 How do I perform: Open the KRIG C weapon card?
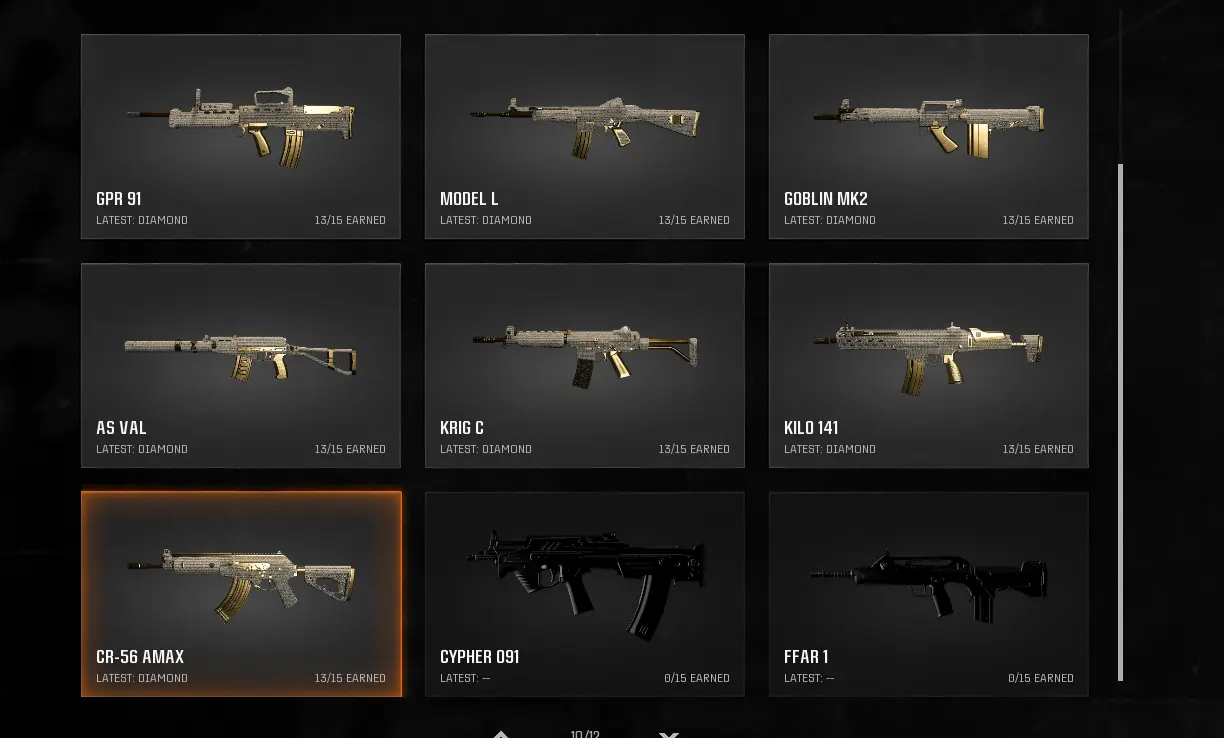tap(585, 366)
